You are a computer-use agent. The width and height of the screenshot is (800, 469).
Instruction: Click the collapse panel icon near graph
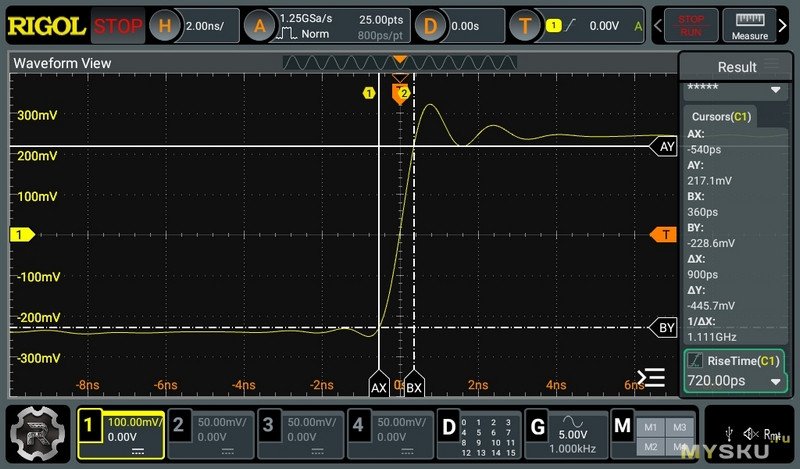[x=652, y=377]
